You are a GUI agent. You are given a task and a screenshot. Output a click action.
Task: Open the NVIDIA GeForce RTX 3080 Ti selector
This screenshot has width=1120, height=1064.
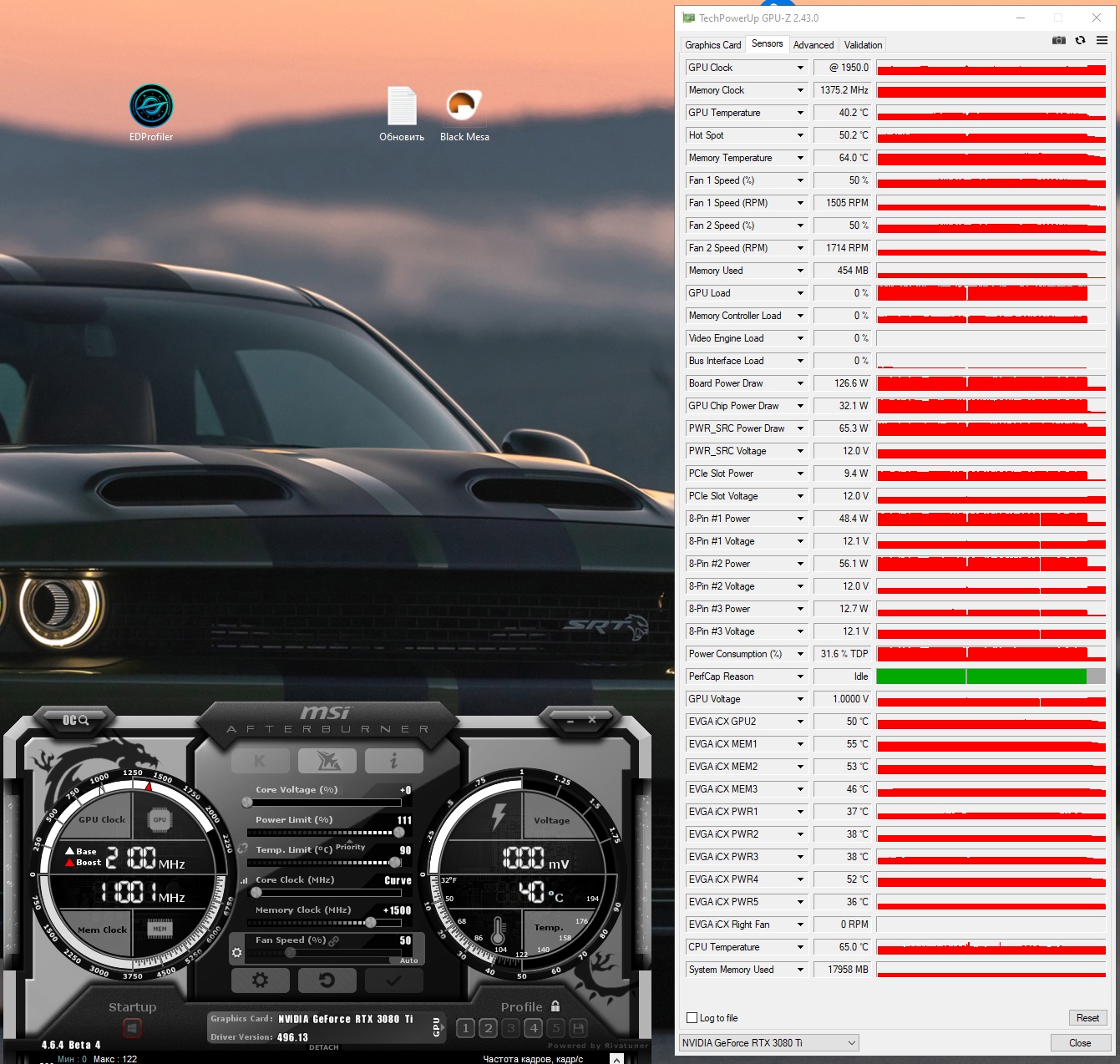(769, 1043)
